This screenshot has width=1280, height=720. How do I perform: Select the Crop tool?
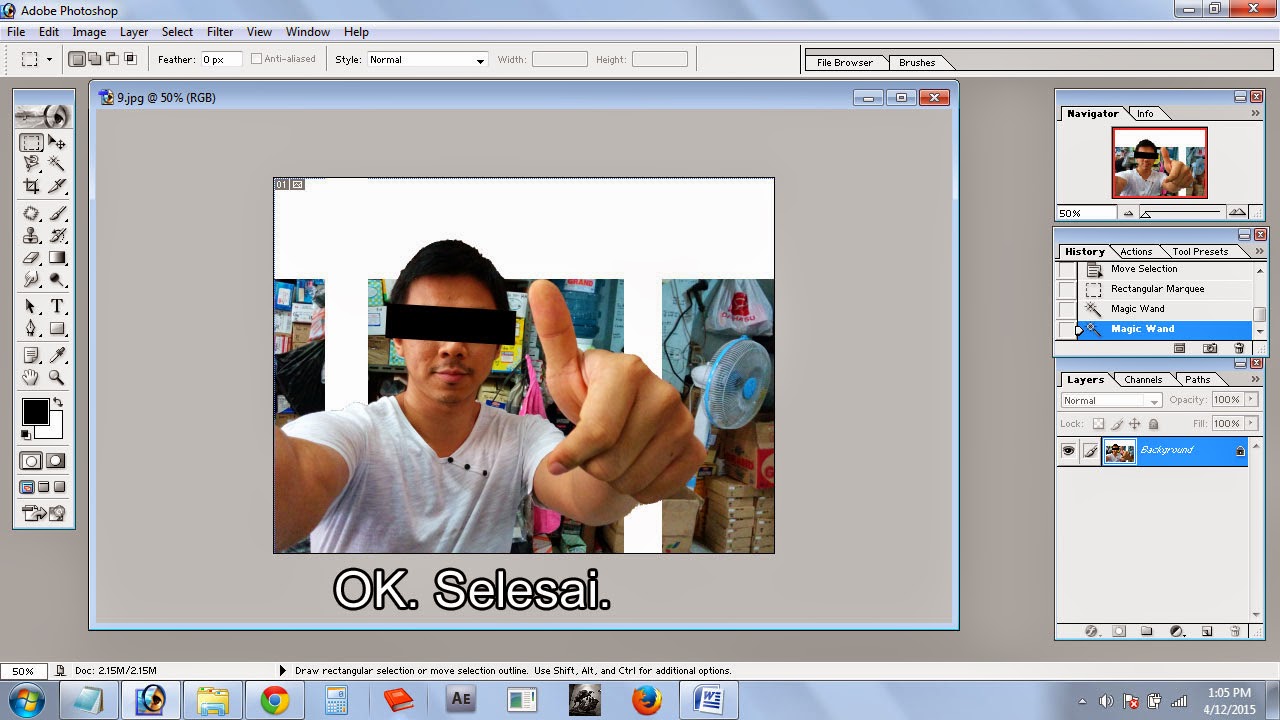click(31, 186)
